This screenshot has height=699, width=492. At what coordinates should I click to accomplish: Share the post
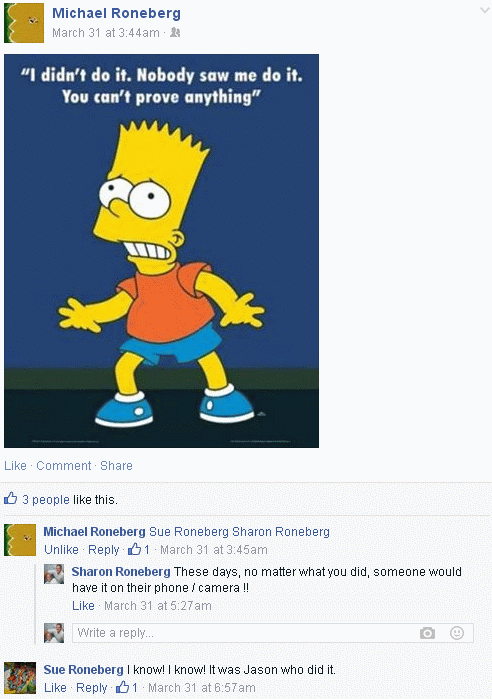click(x=116, y=465)
